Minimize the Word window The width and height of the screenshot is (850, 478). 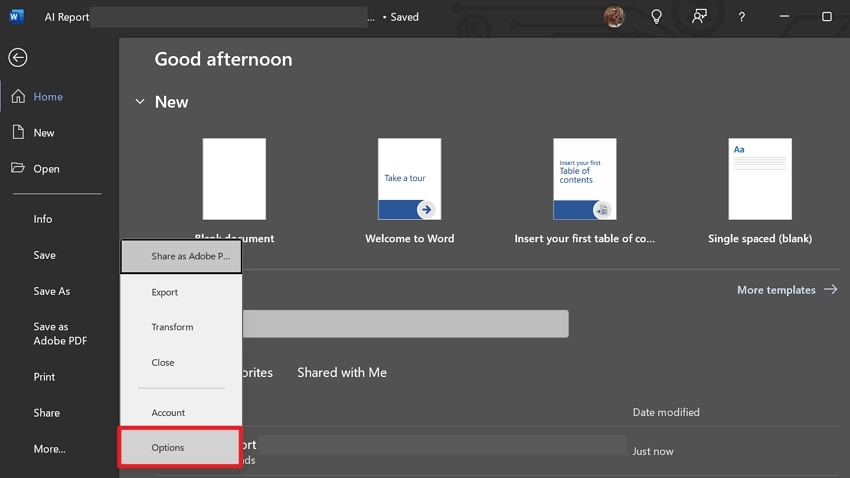784,16
